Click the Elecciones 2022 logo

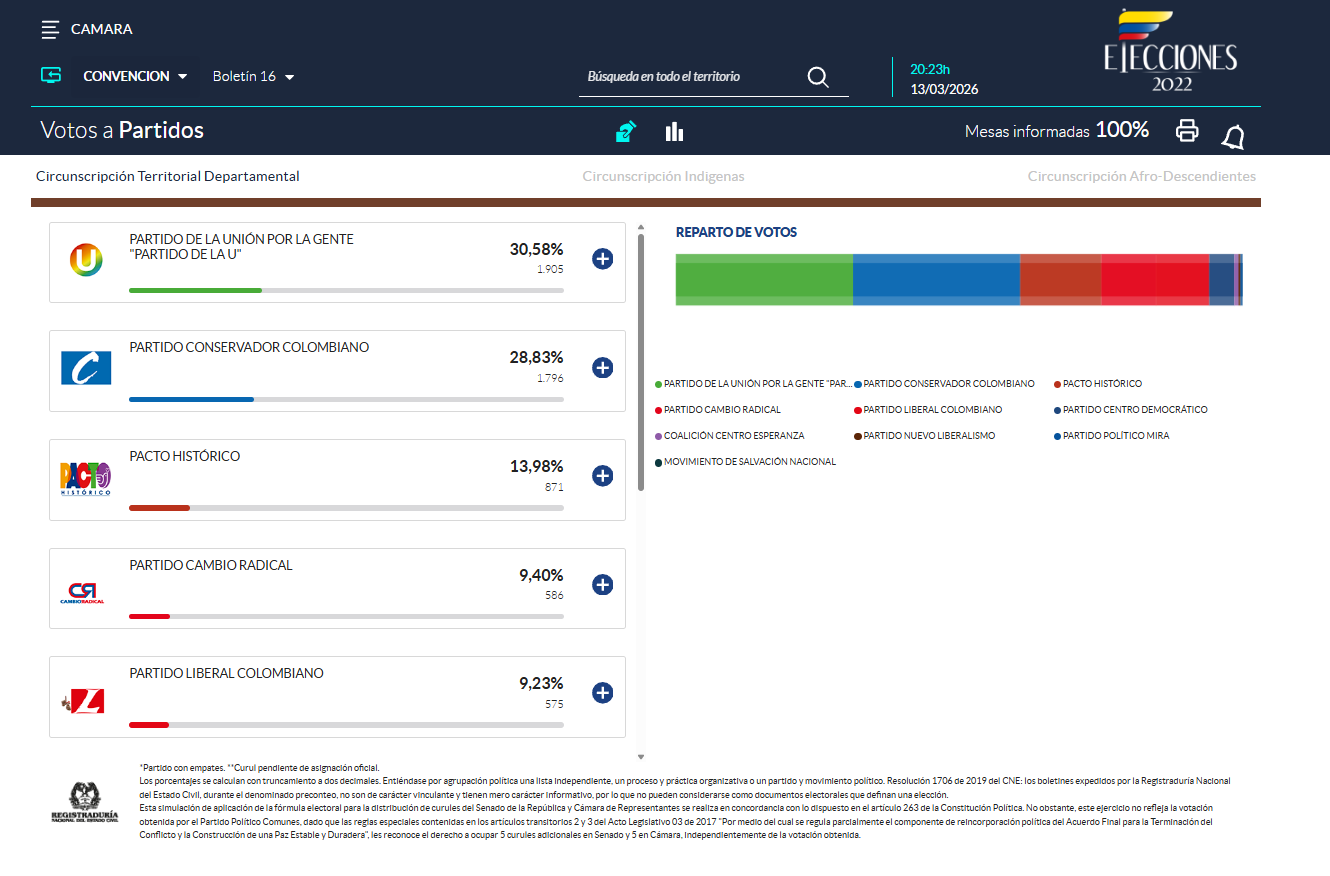click(1171, 52)
